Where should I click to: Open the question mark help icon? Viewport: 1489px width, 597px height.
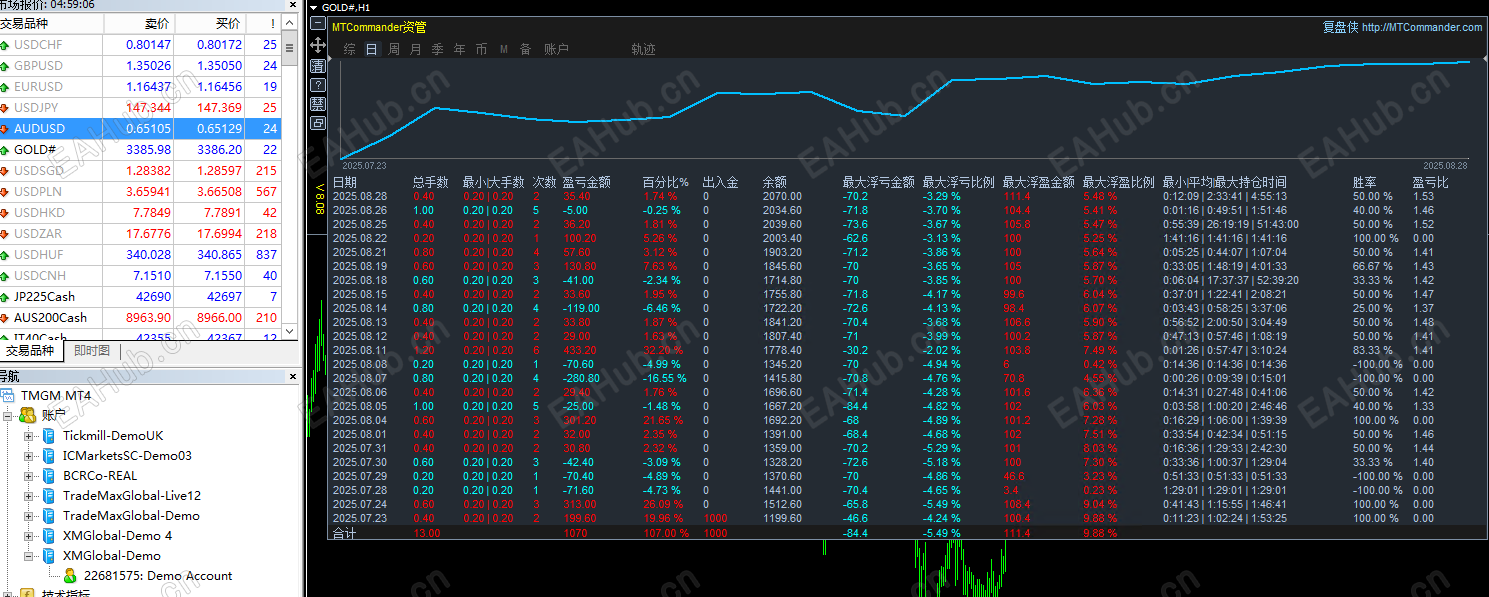(x=318, y=84)
